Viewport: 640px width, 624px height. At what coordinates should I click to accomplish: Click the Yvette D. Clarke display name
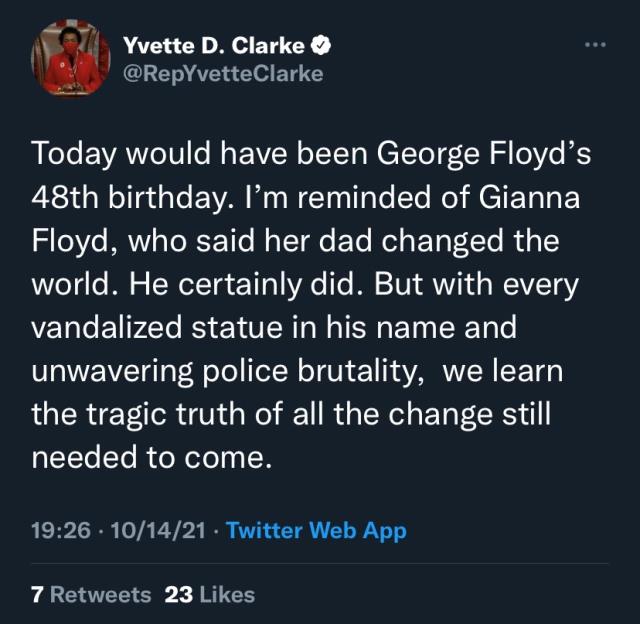pos(212,45)
